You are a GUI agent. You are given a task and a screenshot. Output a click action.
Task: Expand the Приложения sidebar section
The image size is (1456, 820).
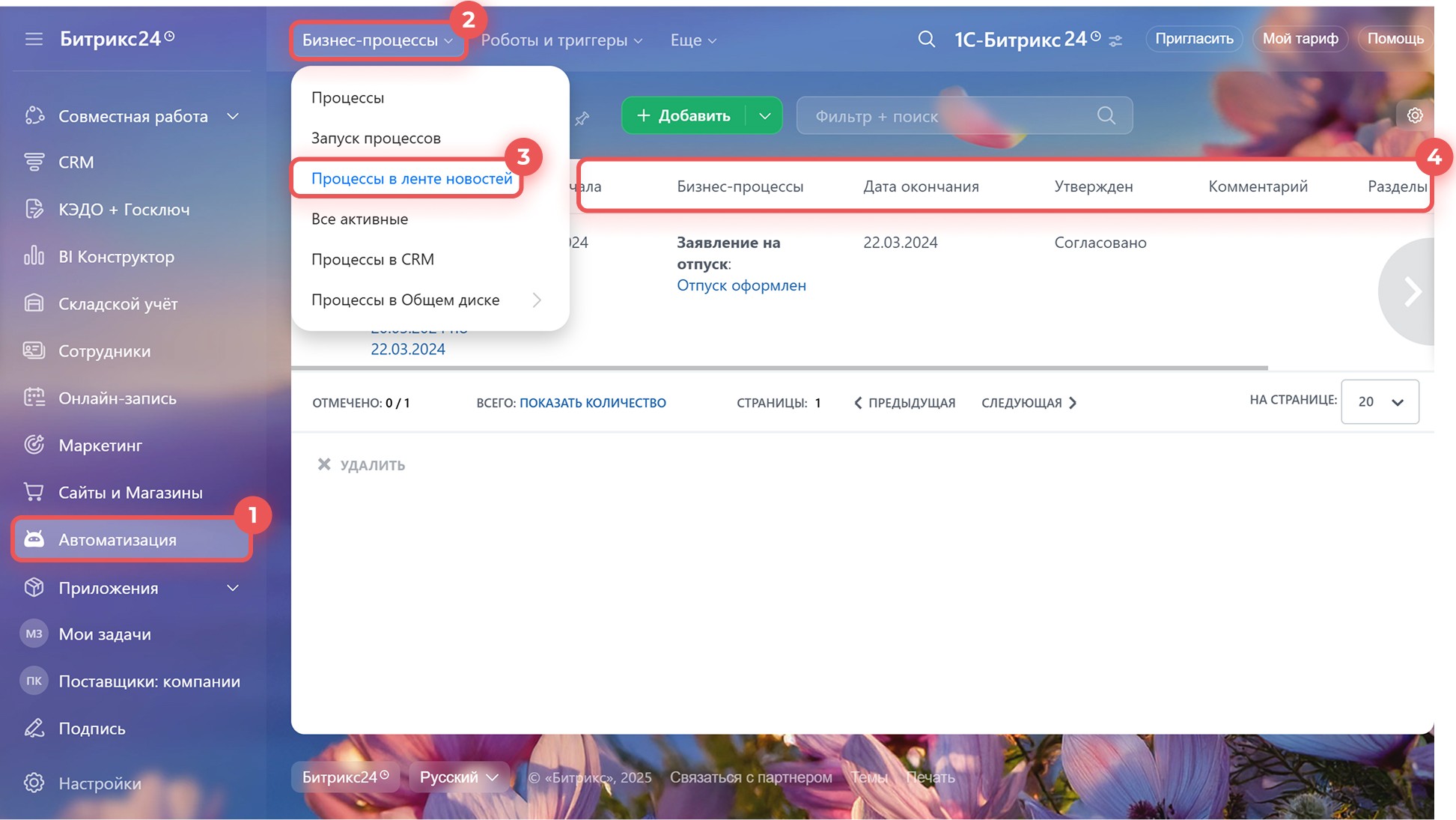[x=233, y=588]
